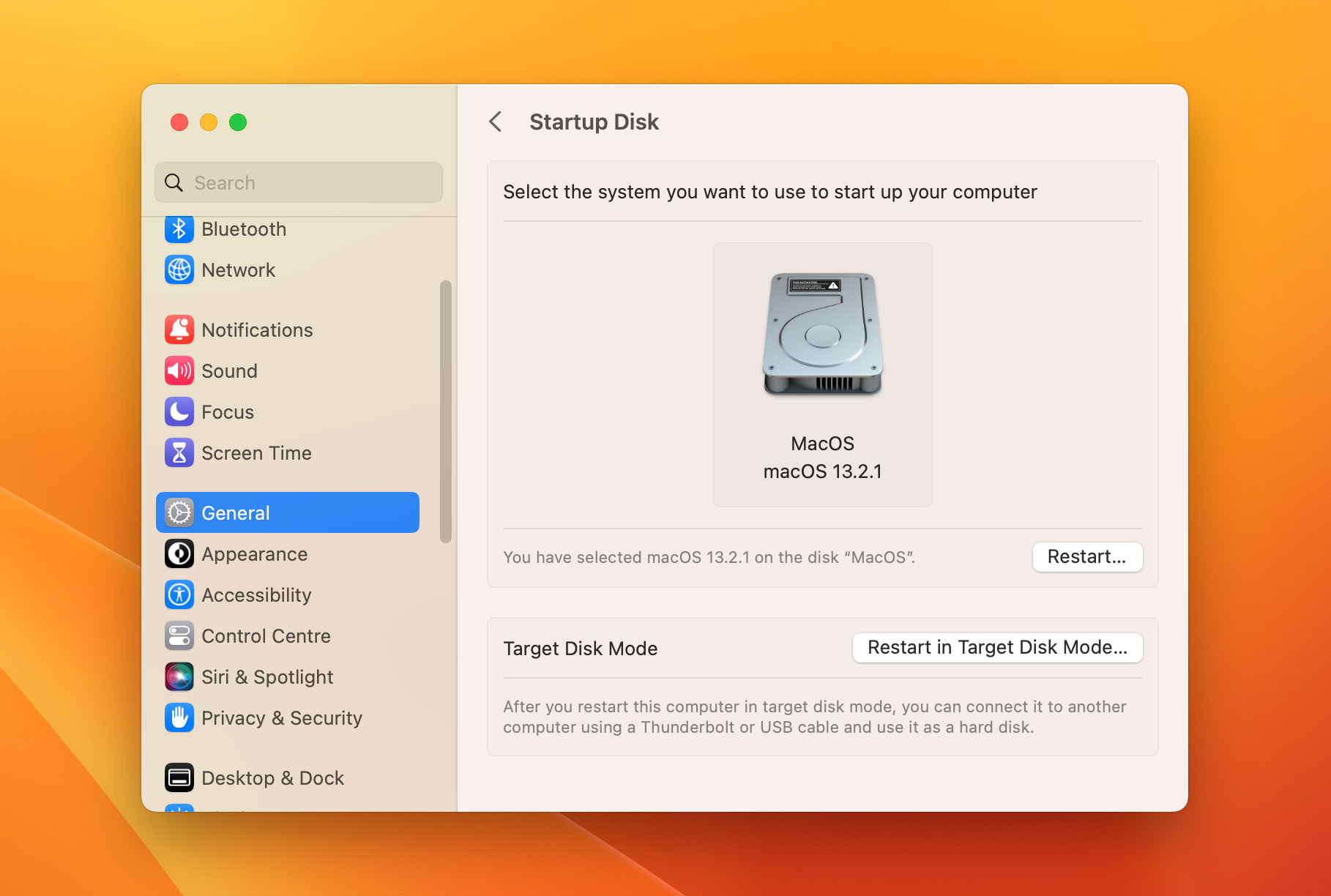Viewport: 1331px width, 896px height.
Task: Click the Notifications bell icon
Action: (x=179, y=330)
